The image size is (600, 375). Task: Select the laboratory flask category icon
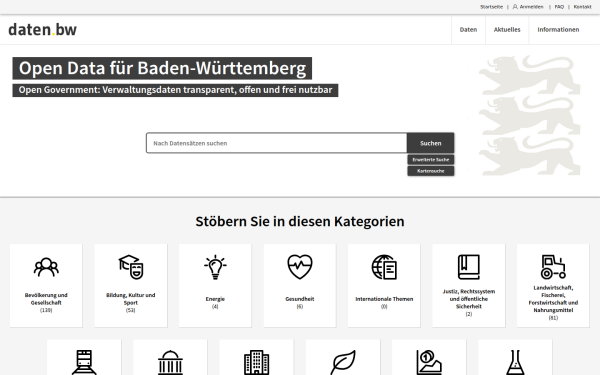(x=515, y=362)
